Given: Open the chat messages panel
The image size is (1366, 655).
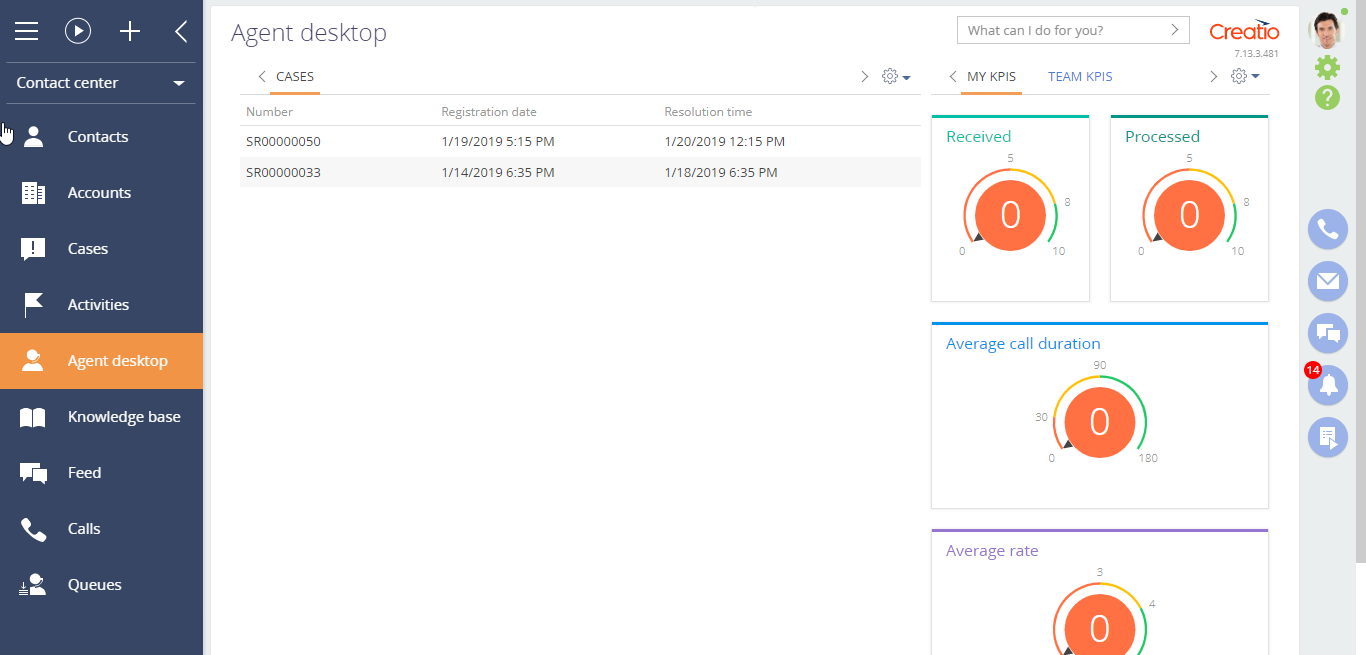Looking at the screenshot, I should [1327, 333].
